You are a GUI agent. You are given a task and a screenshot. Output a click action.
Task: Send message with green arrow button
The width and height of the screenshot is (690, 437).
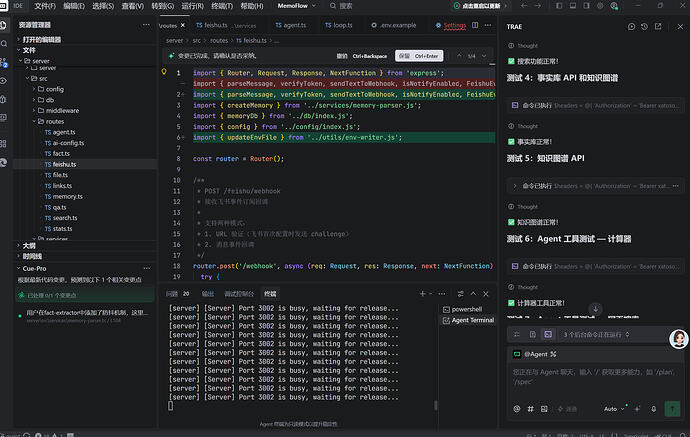pyautogui.click(x=672, y=409)
